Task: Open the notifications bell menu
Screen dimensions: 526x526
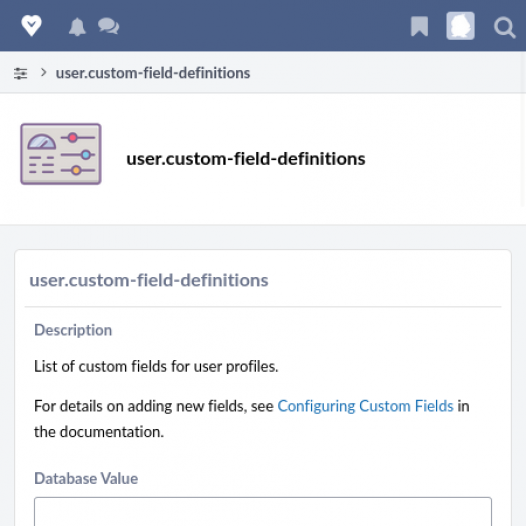Action: click(77, 27)
